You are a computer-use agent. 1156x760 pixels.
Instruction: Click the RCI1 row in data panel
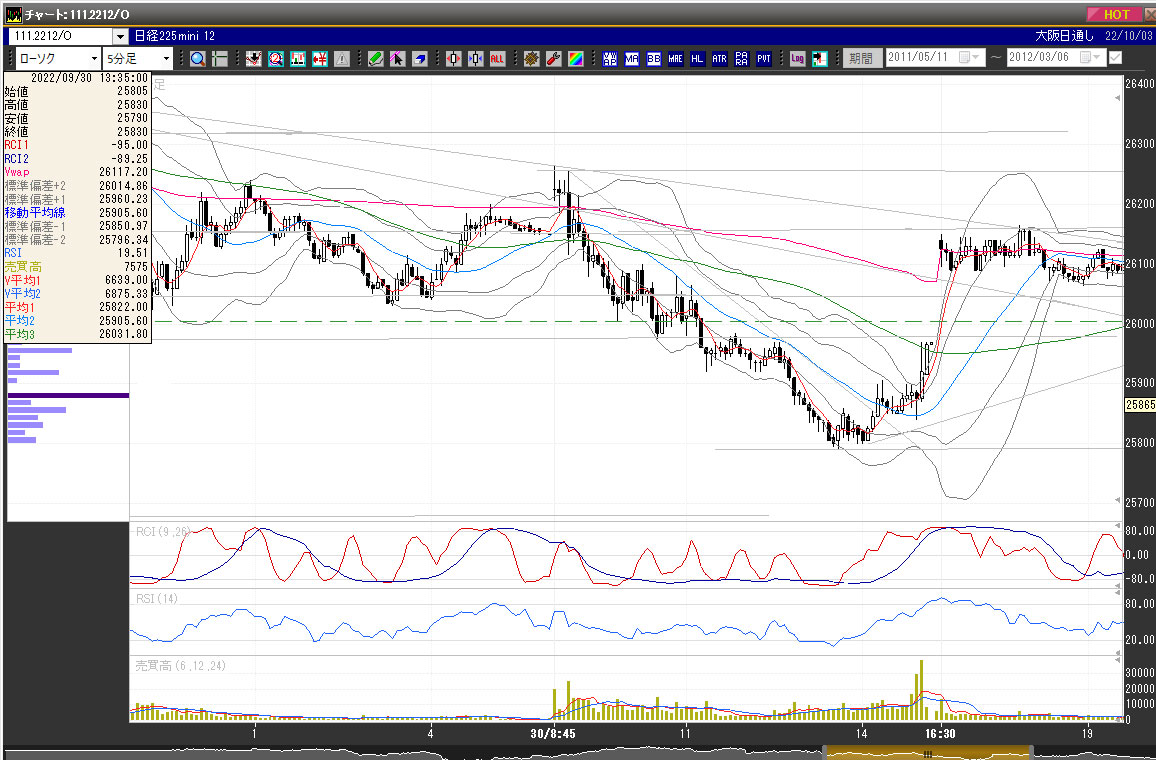[x=77, y=144]
